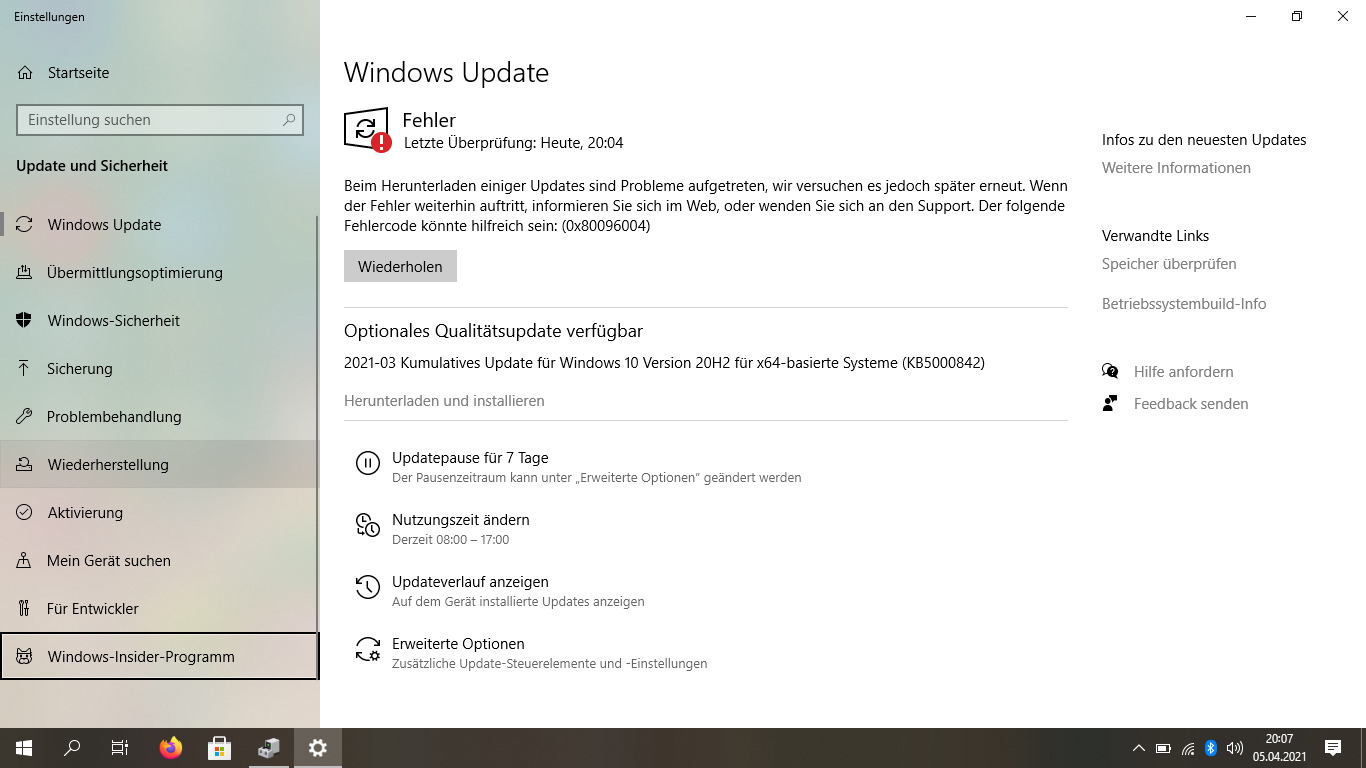Click the Fehler heading text
Image resolution: width=1366 pixels, height=768 pixels.
click(x=429, y=120)
